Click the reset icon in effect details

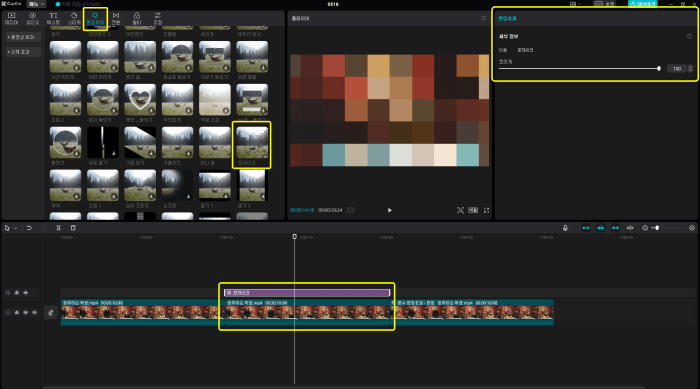point(689,37)
